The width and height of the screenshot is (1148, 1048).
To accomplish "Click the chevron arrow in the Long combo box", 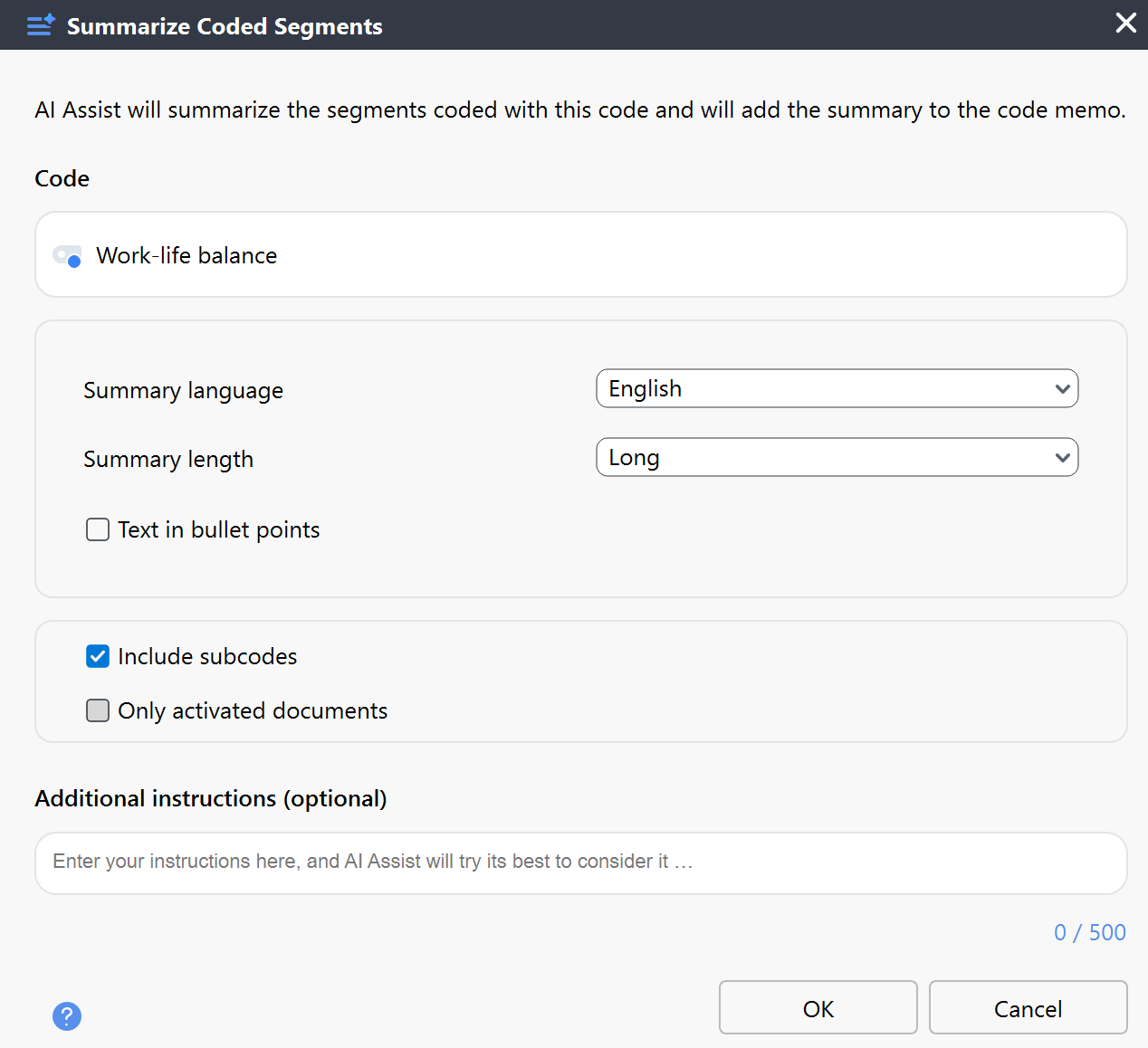I will tap(1062, 458).
